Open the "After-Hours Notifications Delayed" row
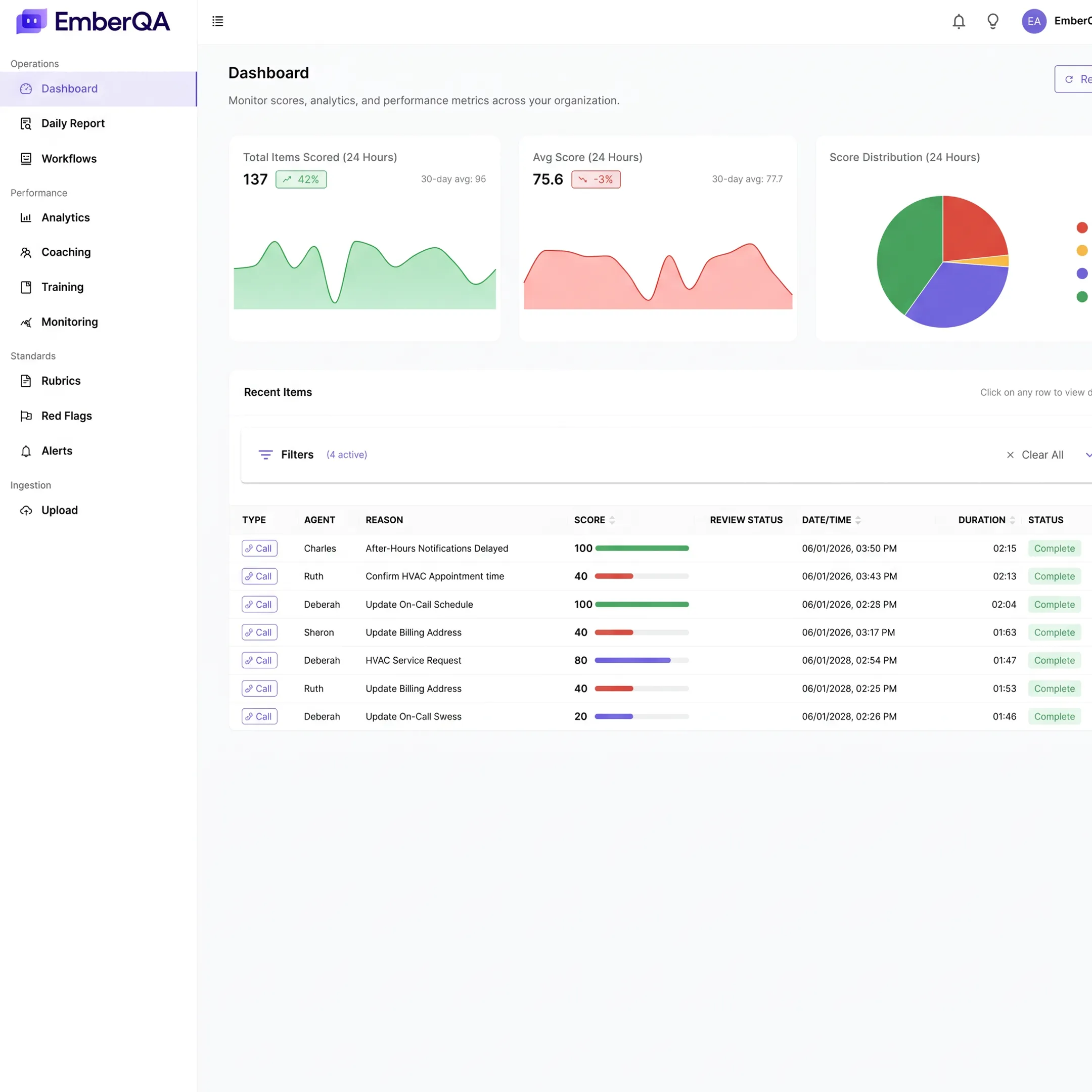Image resolution: width=1092 pixels, height=1092 pixels. [x=660, y=548]
